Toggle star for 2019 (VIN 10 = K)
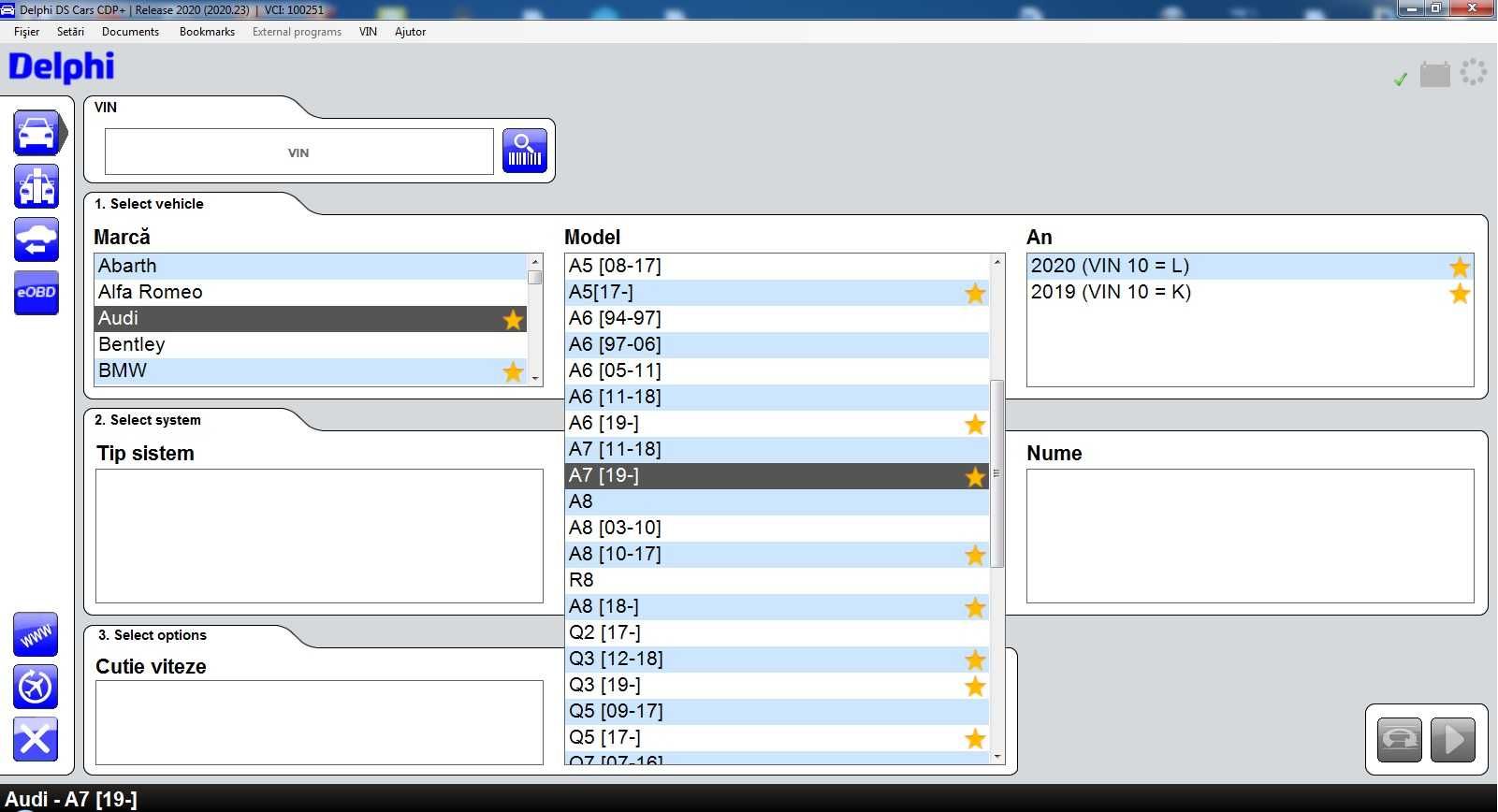Screen dimensions: 1498x812 click(1460, 293)
